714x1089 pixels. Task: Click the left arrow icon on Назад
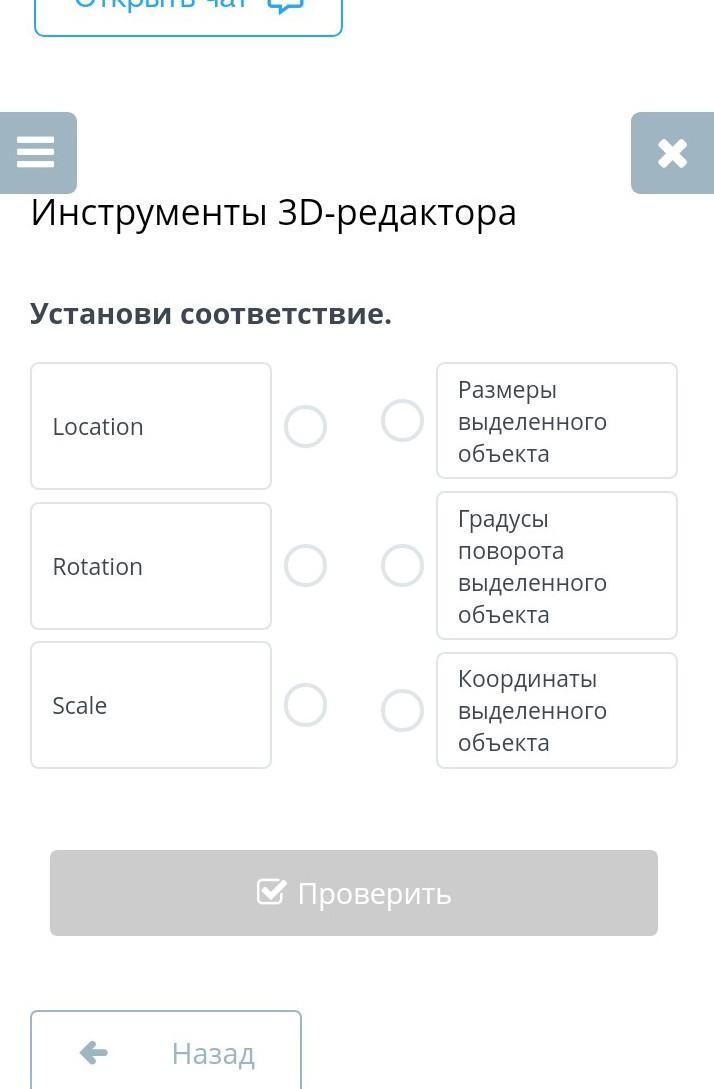click(94, 1052)
